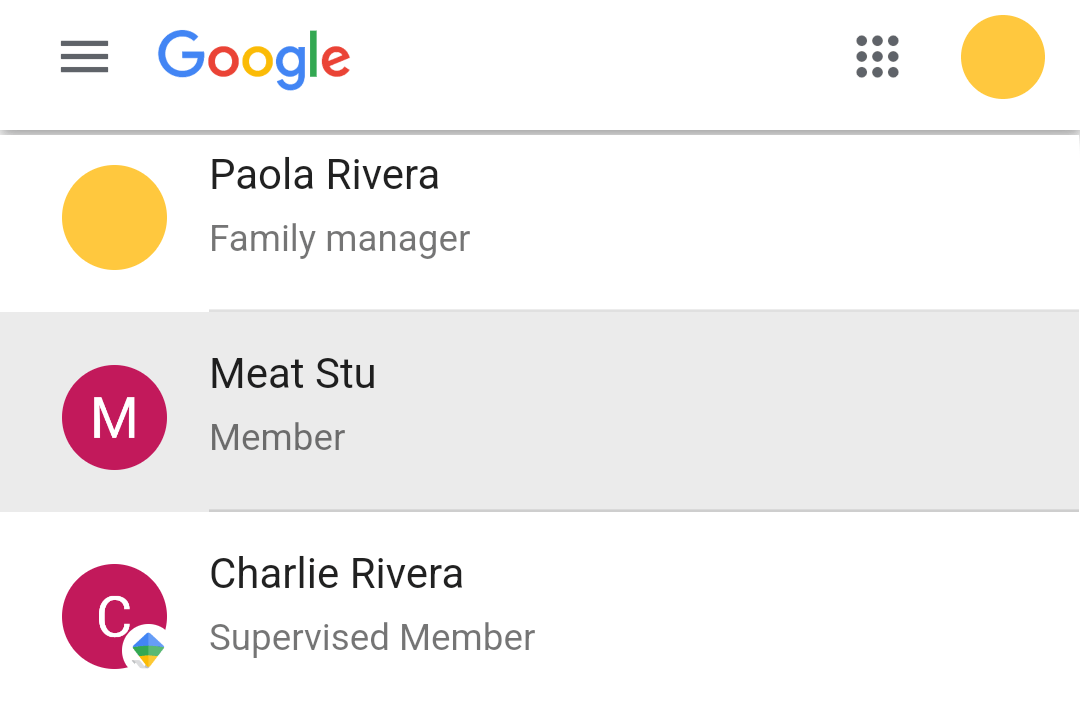Image resolution: width=1080 pixels, height=706 pixels.
Task: Click the Family manager label
Action: tap(339, 238)
